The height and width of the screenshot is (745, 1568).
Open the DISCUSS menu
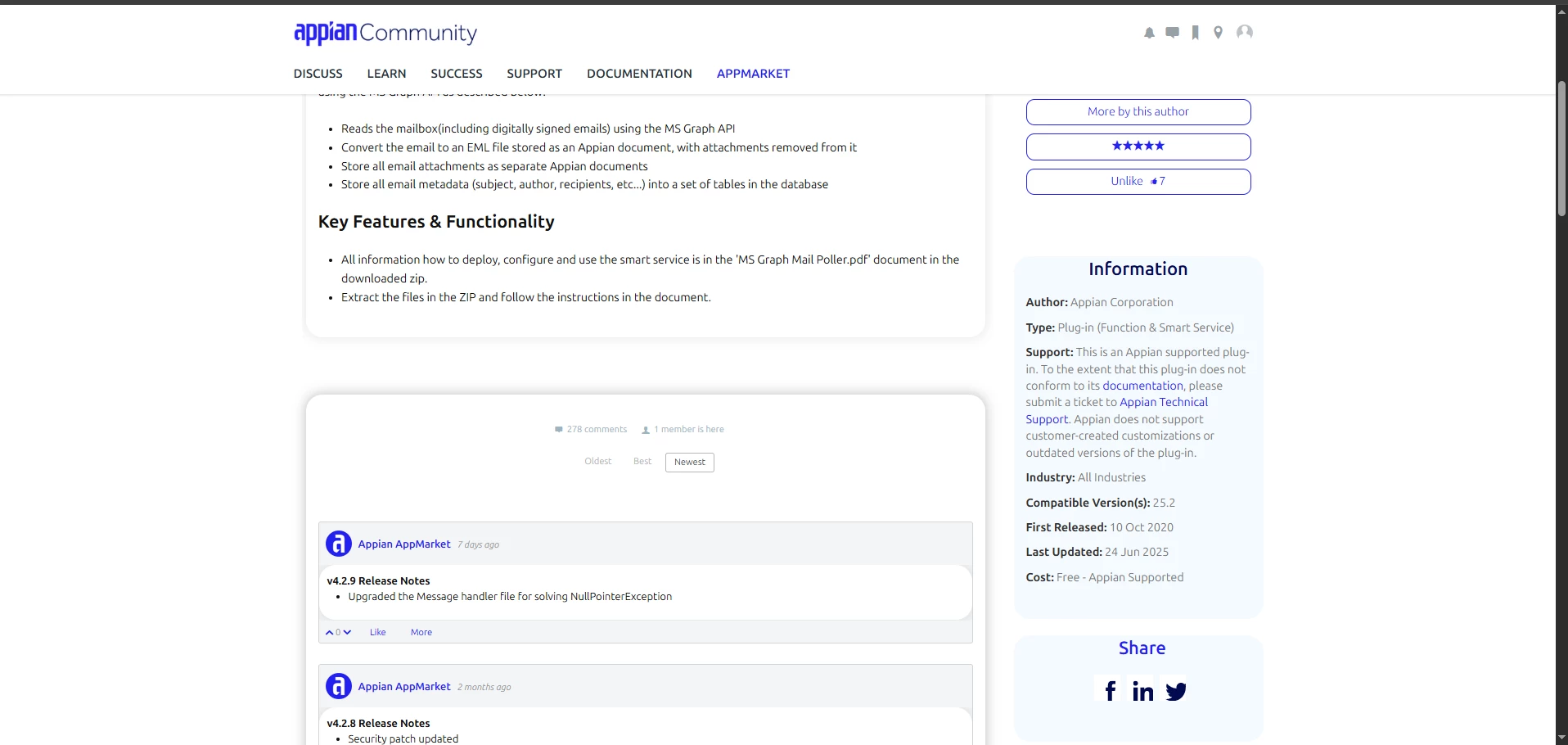tap(318, 74)
